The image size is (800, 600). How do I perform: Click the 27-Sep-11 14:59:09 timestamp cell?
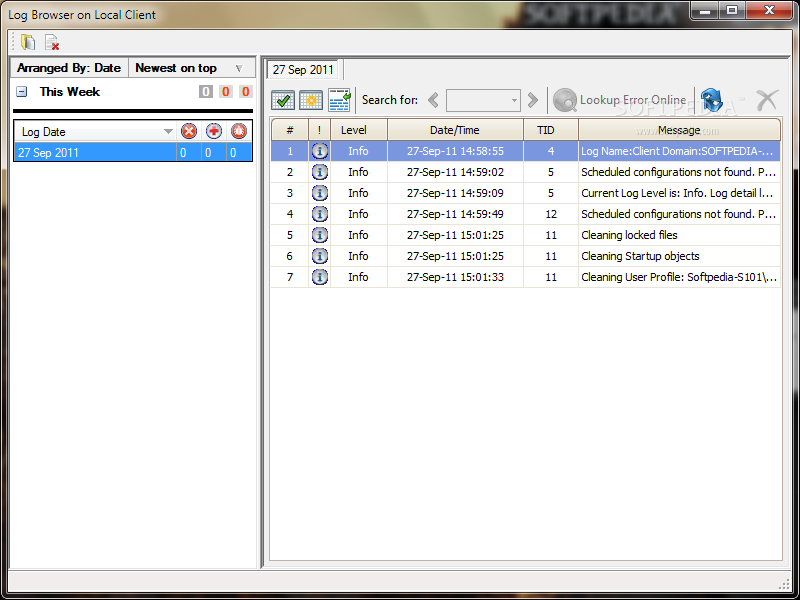pos(455,193)
